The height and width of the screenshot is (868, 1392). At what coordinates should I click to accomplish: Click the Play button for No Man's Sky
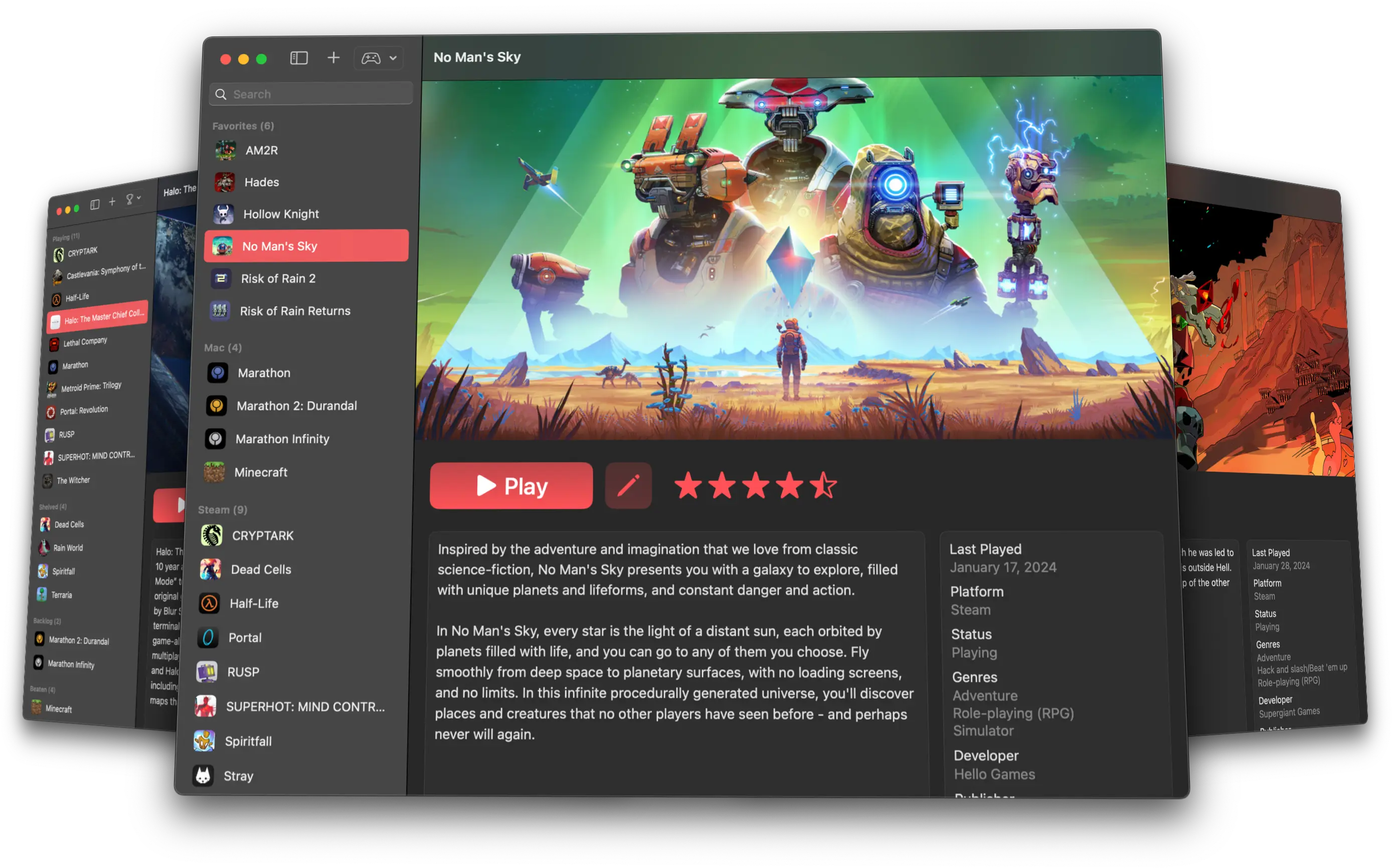(511, 487)
